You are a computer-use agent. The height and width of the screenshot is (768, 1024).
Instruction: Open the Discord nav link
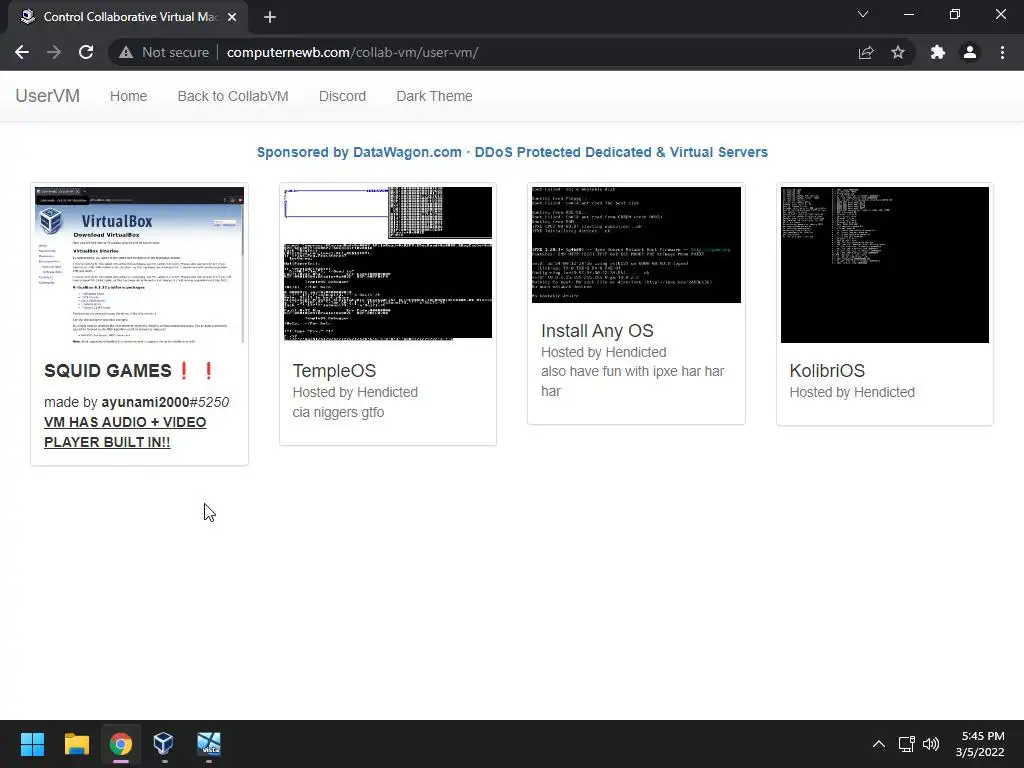click(342, 96)
